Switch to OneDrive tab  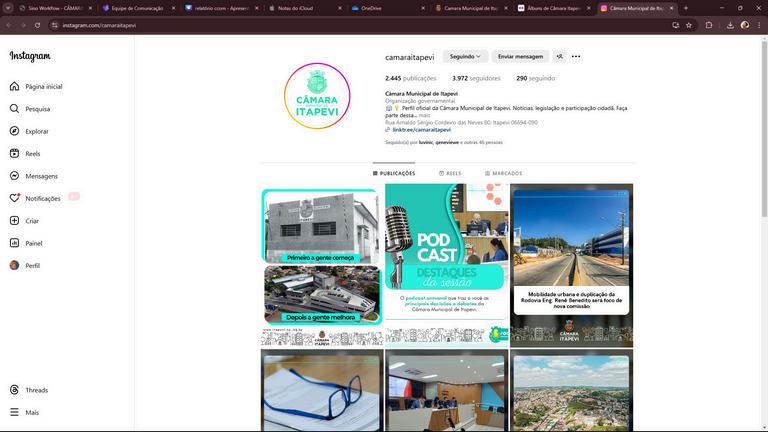pos(387,8)
